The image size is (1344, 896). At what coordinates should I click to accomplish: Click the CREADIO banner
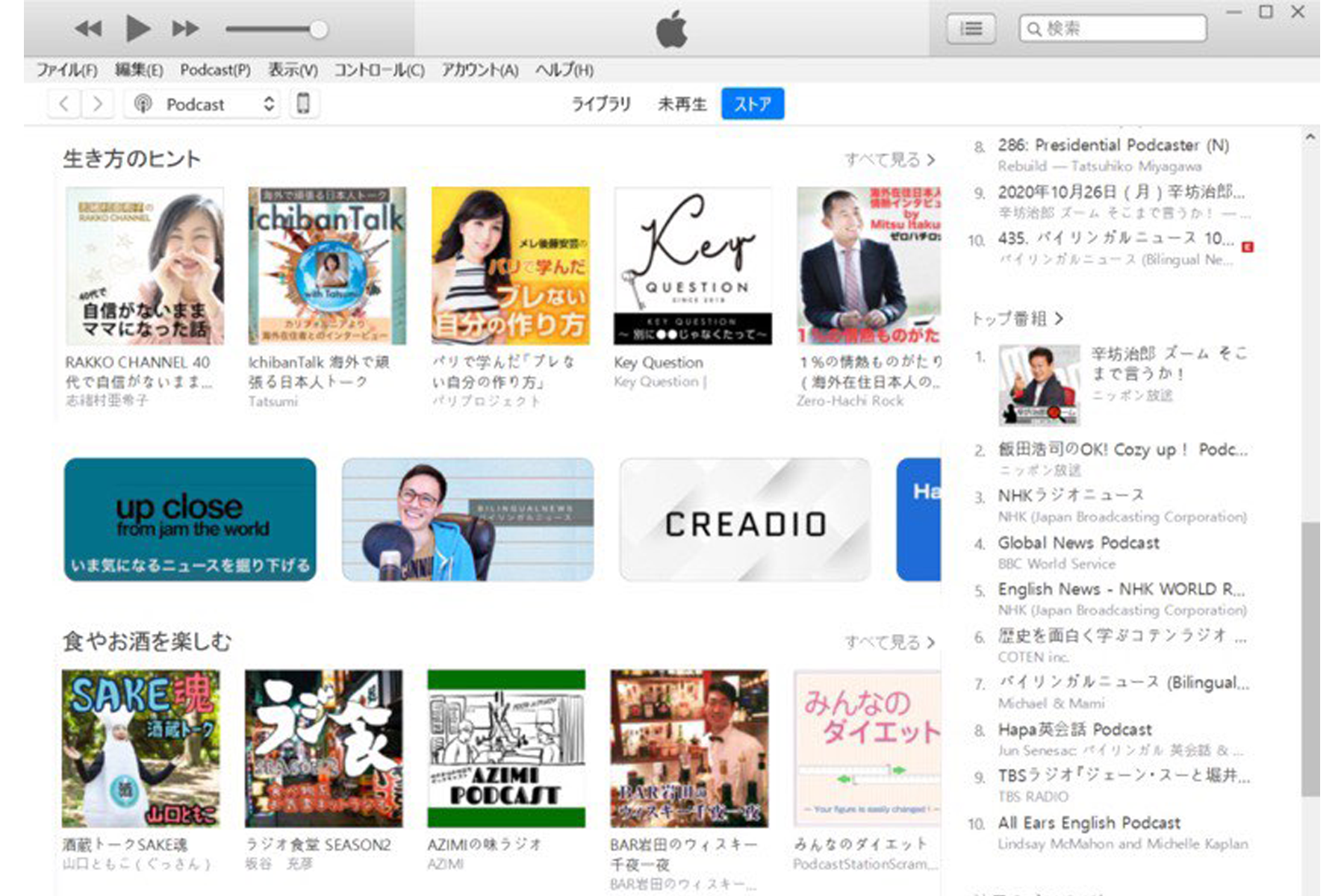click(744, 520)
